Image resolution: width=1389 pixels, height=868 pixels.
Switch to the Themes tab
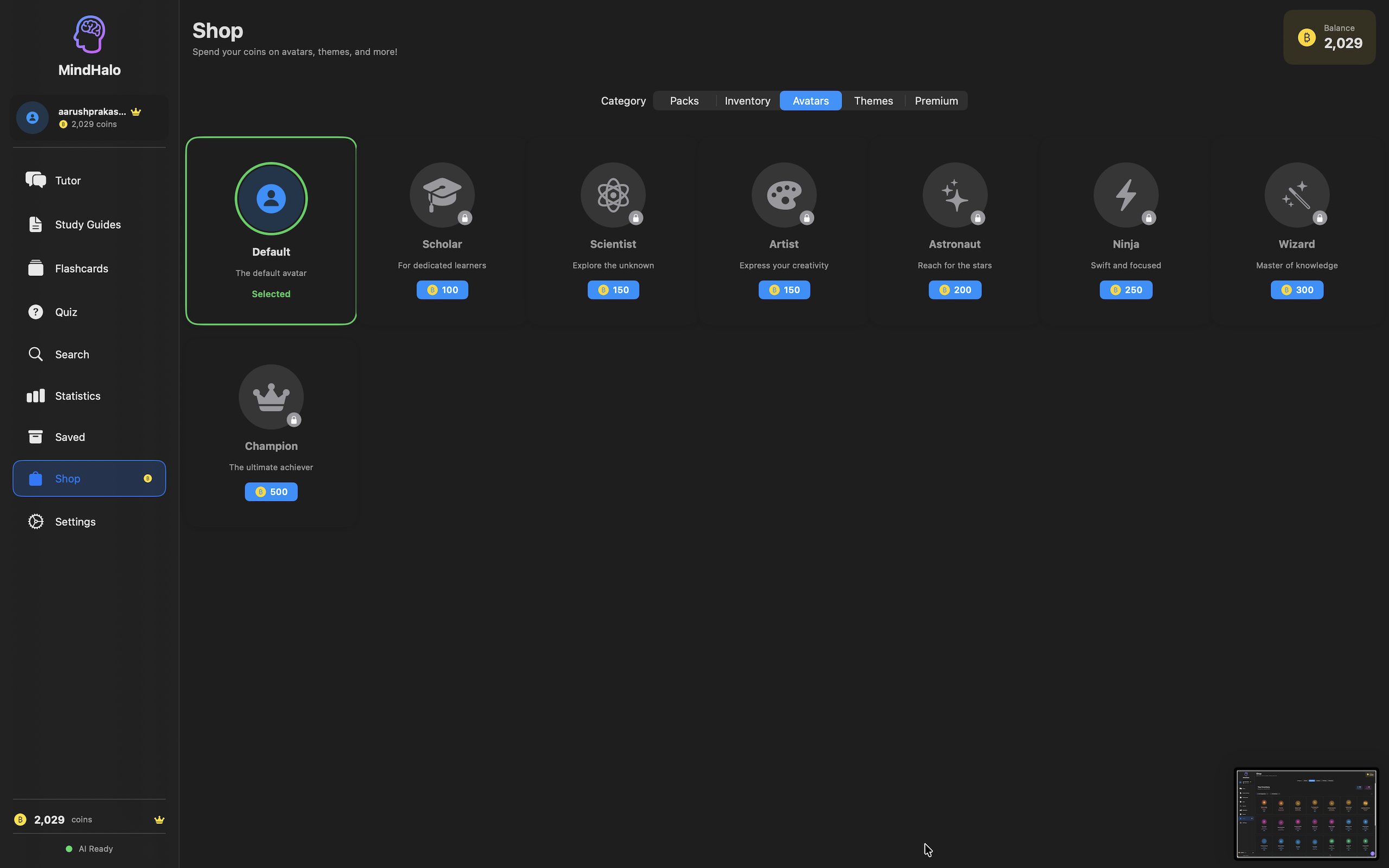tap(873, 100)
